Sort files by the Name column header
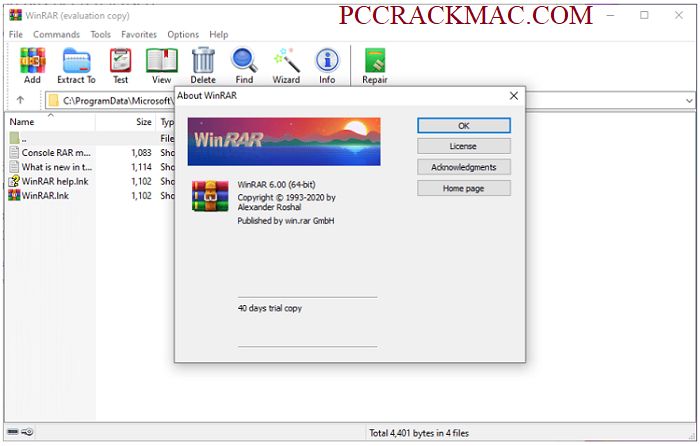The height and width of the screenshot is (446, 700). [x=50, y=121]
